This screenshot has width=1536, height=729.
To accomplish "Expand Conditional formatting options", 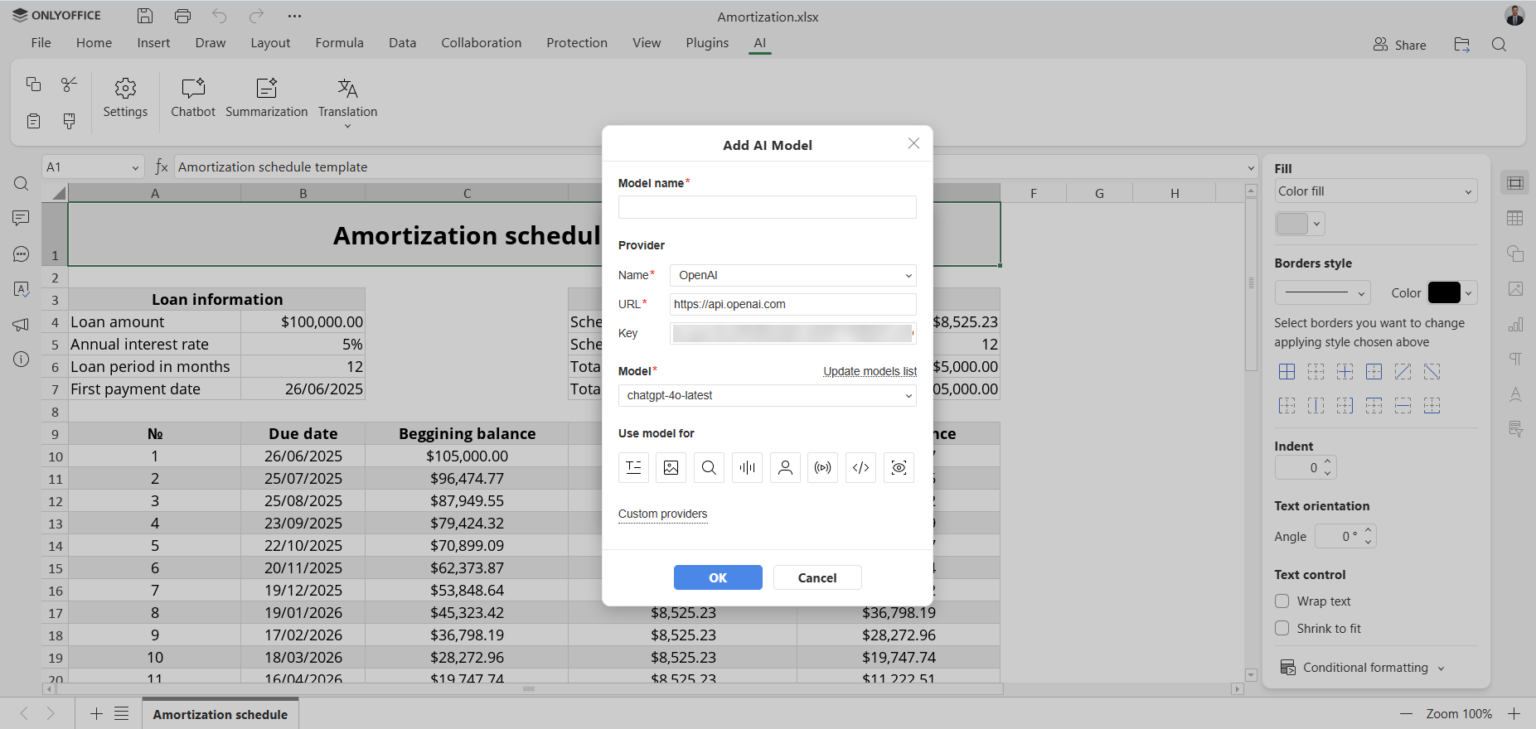I will coord(1365,667).
